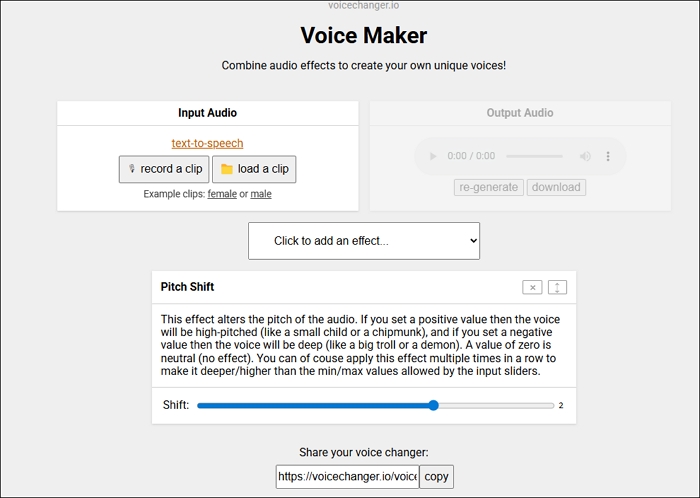Choose the female example clip
700x498 pixels.
[222, 194]
